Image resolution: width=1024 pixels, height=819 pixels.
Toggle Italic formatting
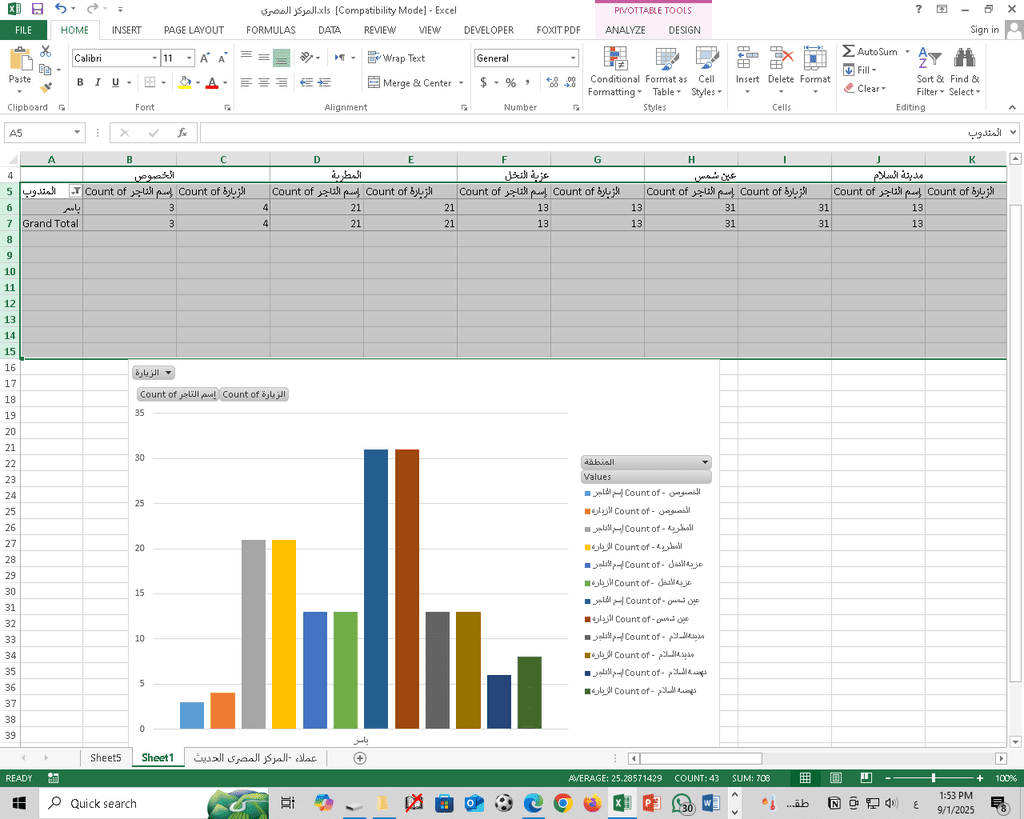(98, 83)
